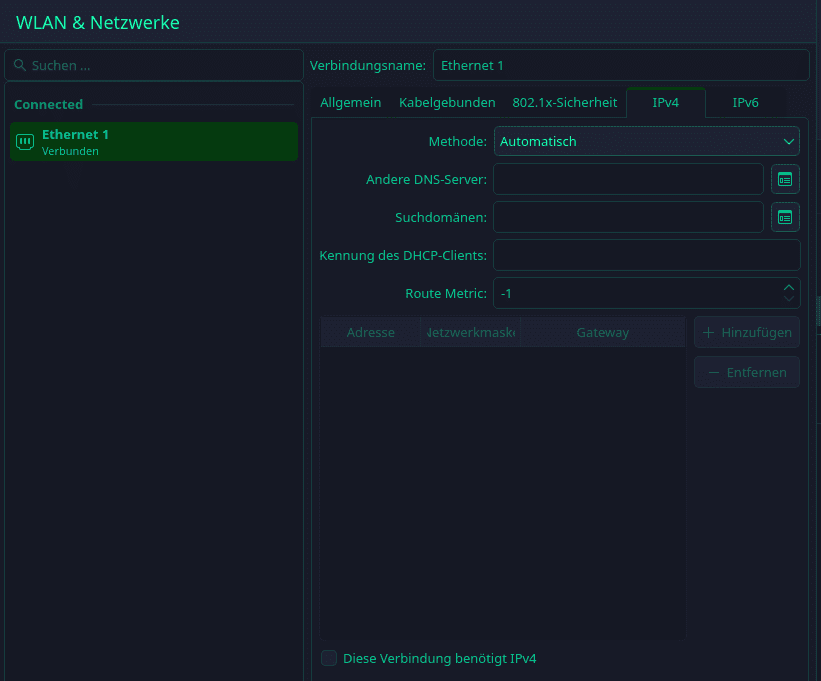
Task: Switch to the Kabelgebunden tab
Action: click(x=447, y=103)
